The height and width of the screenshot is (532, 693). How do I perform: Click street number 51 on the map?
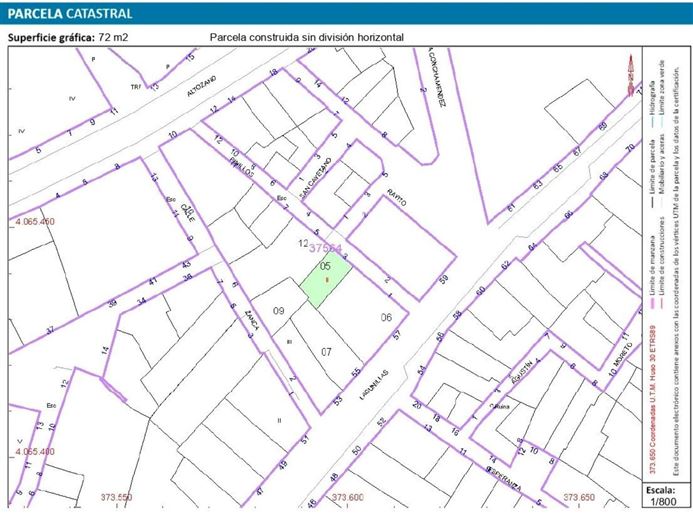pyautogui.click(x=305, y=440)
